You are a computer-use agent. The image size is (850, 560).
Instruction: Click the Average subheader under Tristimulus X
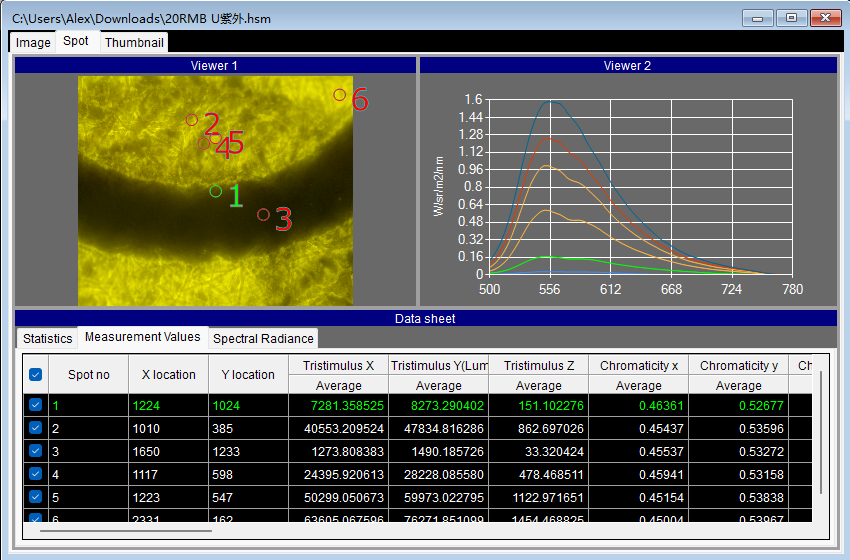339,385
